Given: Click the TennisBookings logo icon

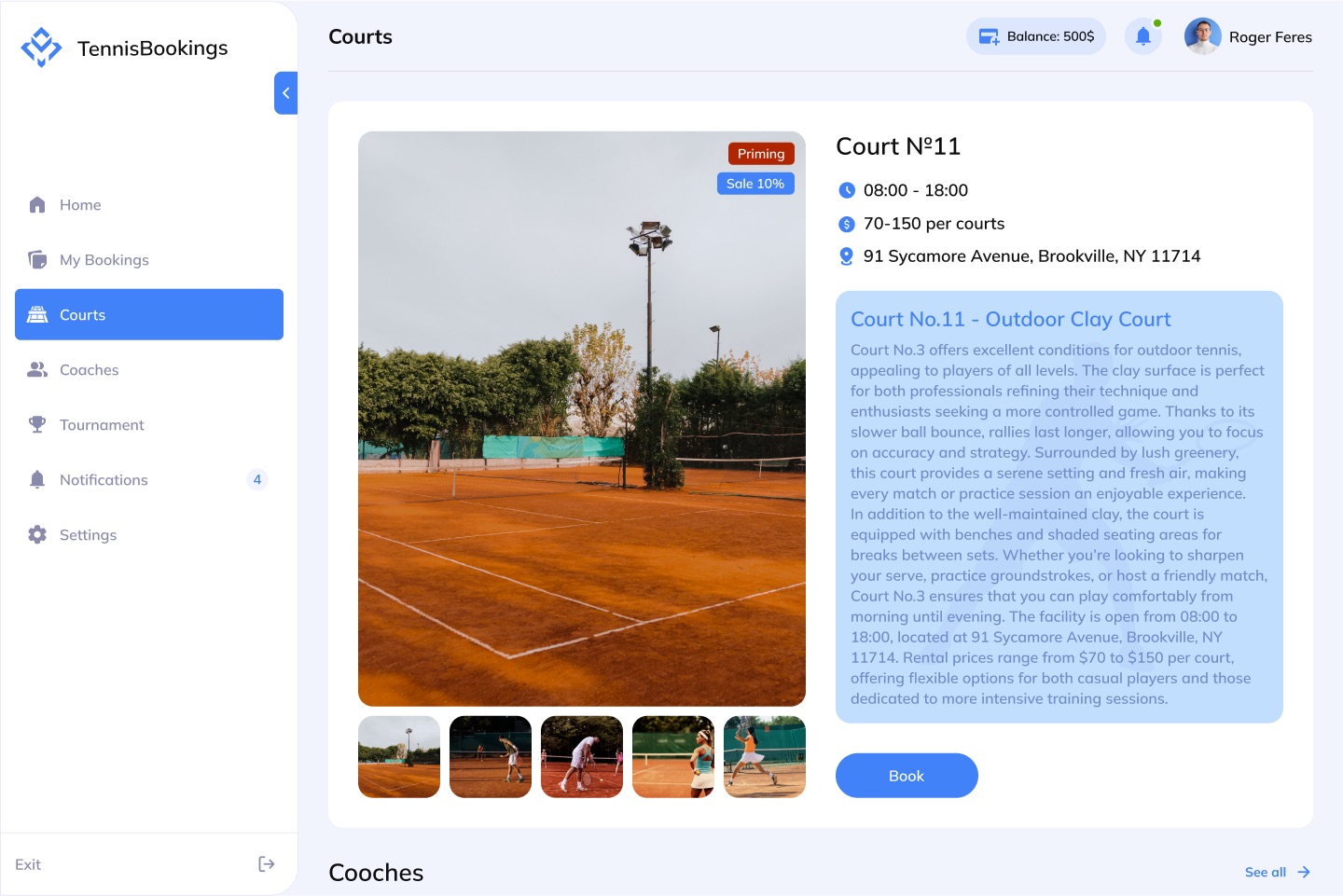Looking at the screenshot, I should coord(41,48).
